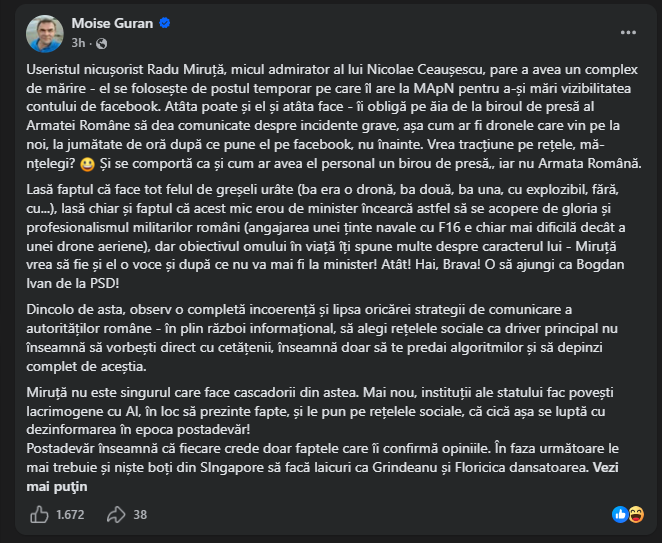Click paragraph starting "Useristul nicușorist Radu Miruță"

[x=334, y=117]
